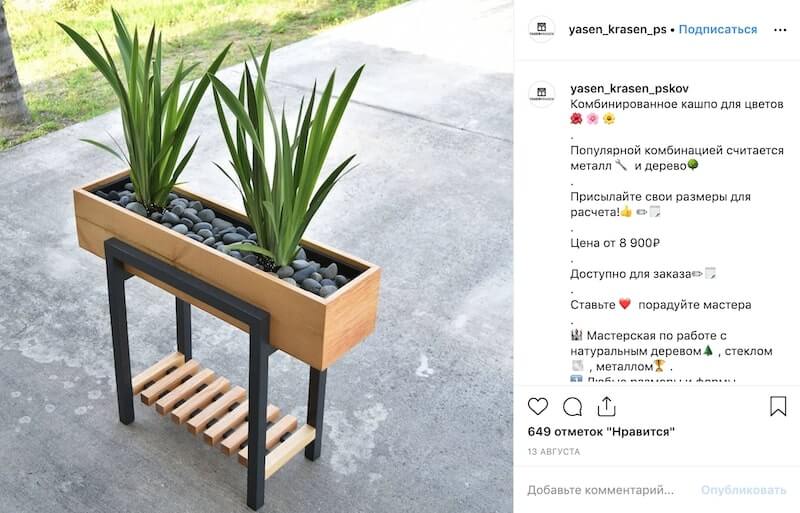The image size is (800, 513).
Task: Click profile avatar in post header
Action: [541, 29]
